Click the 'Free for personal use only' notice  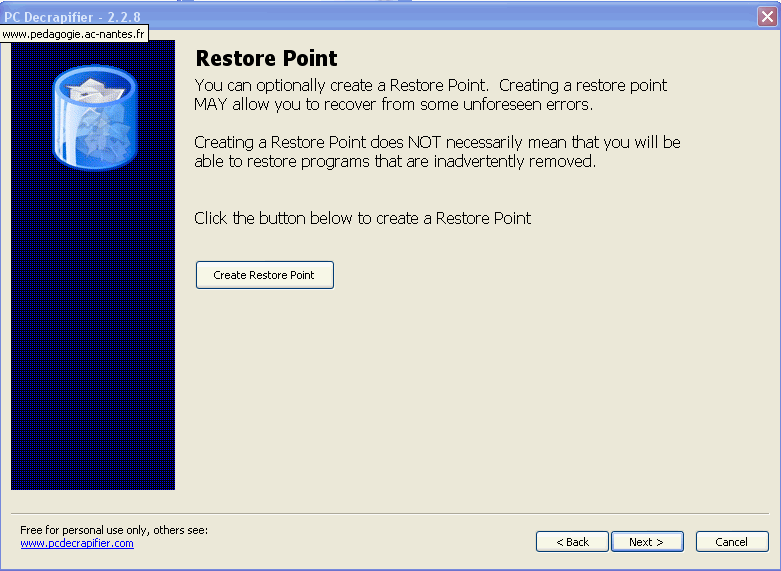114,530
